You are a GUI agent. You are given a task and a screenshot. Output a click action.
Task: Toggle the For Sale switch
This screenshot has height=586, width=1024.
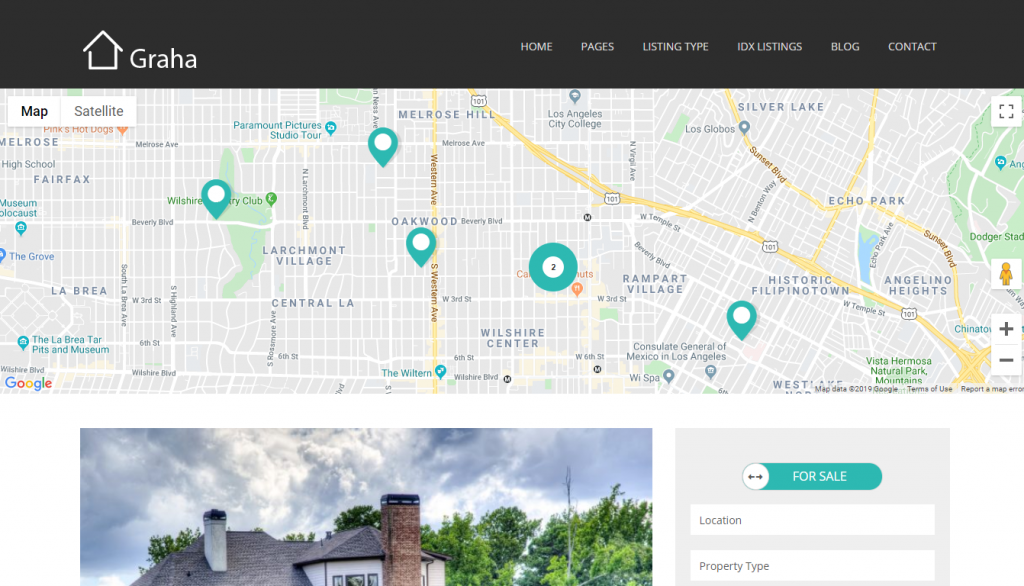click(811, 477)
